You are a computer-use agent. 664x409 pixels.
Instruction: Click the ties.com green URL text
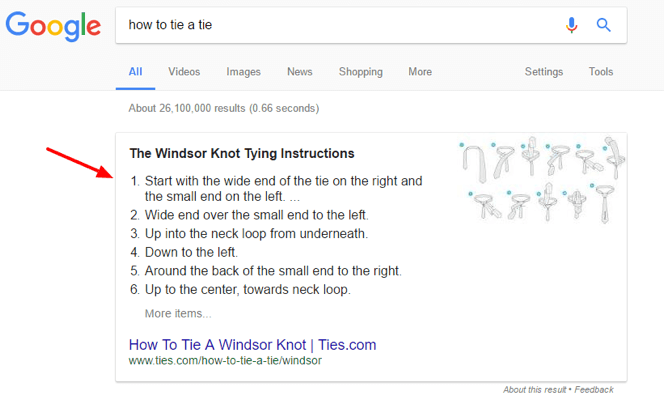tap(225, 361)
